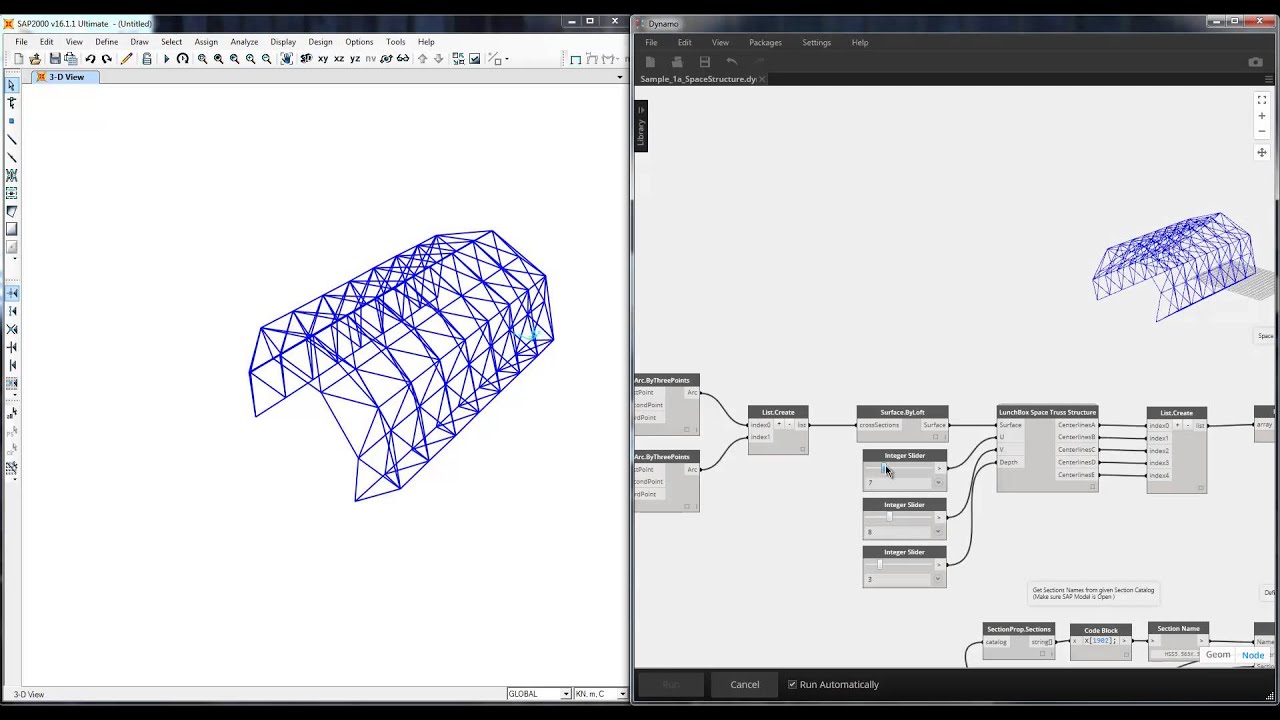Open Dynamo Settings menu
Image resolution: width=1280 pixels, height=720 pixels.
click(816, 43)
